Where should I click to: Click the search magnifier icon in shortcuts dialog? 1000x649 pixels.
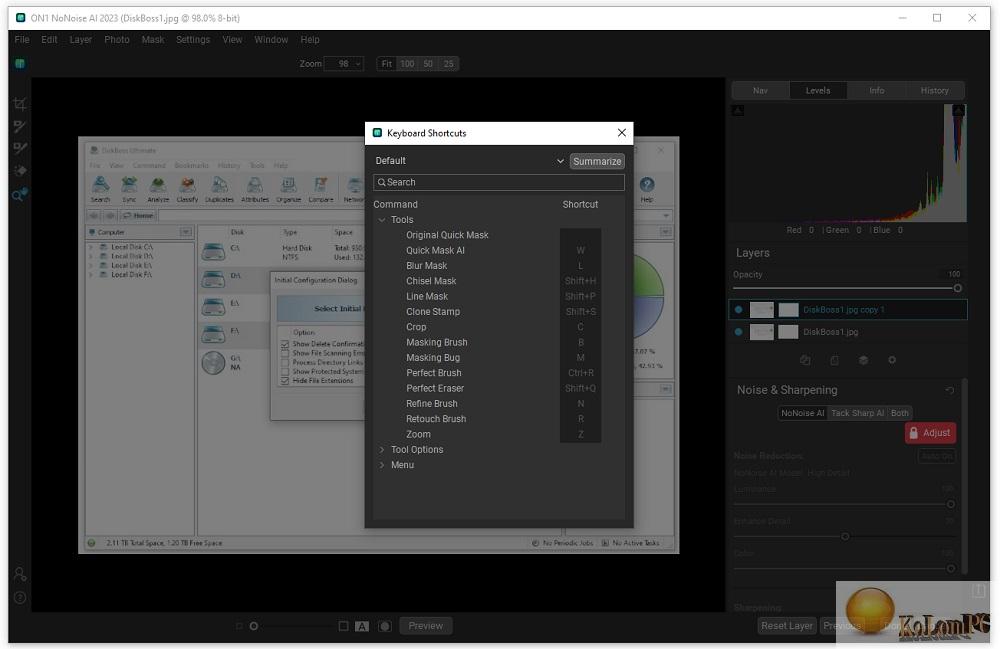point(381,182)
